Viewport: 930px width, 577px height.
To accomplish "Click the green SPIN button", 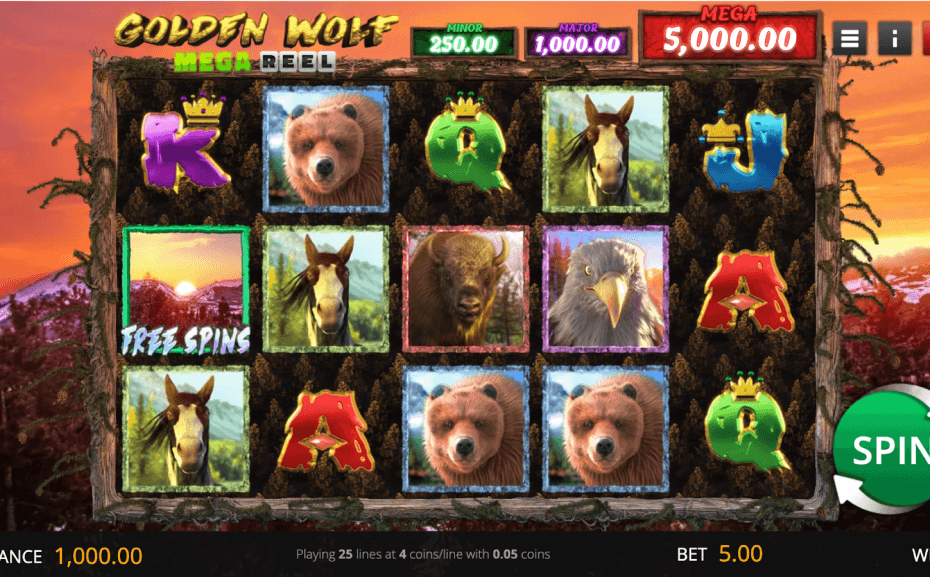I will point(882,449).
